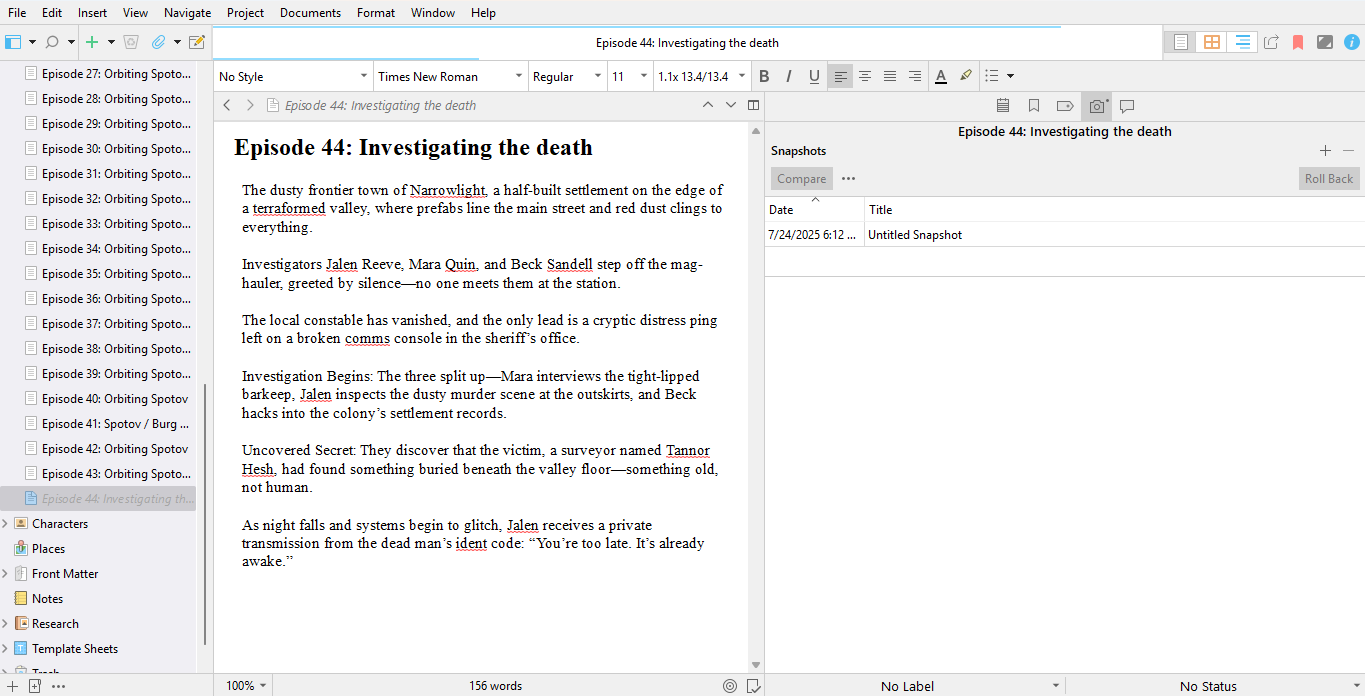Image resolution: width=1365 pixels, height=696 pixels.
Task: Expand the Characters folder in the binder
Action: [x=6, y=524]
